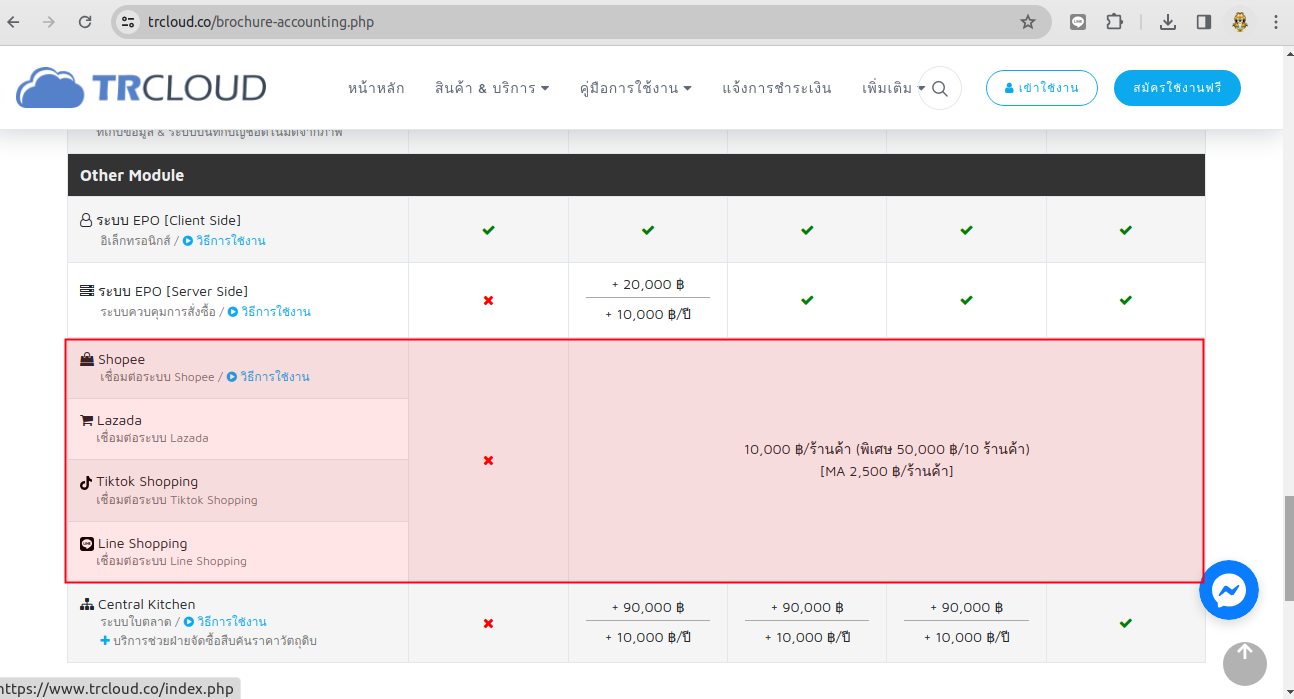The image size is (1294, 699).
Task: Open วิธีการใช้งาน link for EPO Server Side
Action: (x=269, y=312)
